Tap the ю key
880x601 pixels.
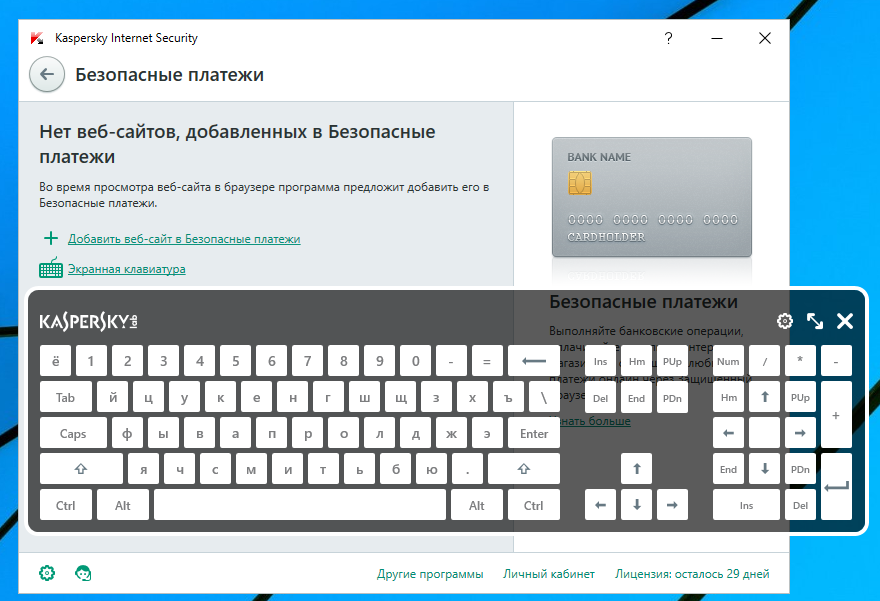[431, 469]
